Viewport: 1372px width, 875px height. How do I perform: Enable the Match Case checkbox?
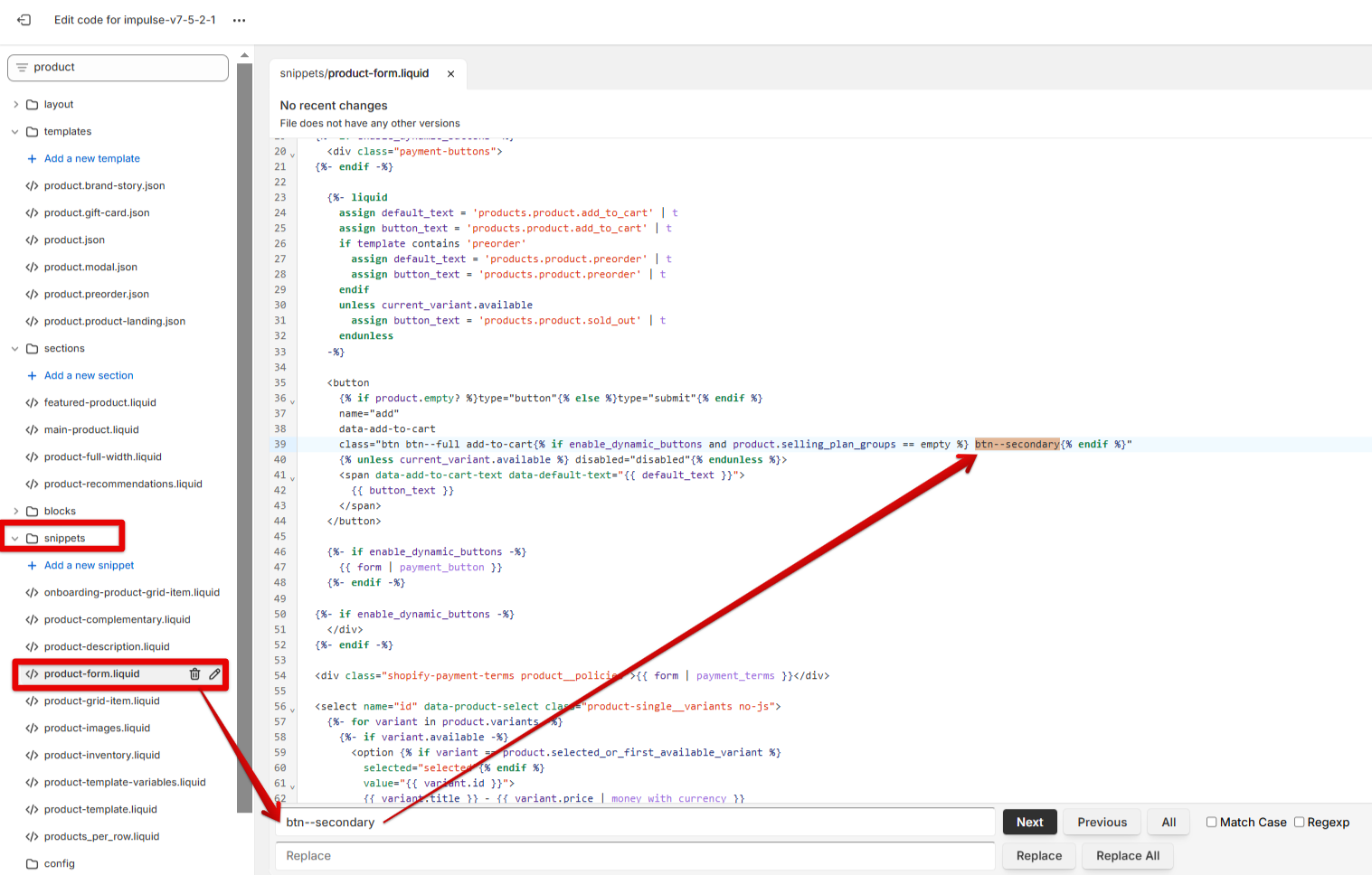(1211, 822)
